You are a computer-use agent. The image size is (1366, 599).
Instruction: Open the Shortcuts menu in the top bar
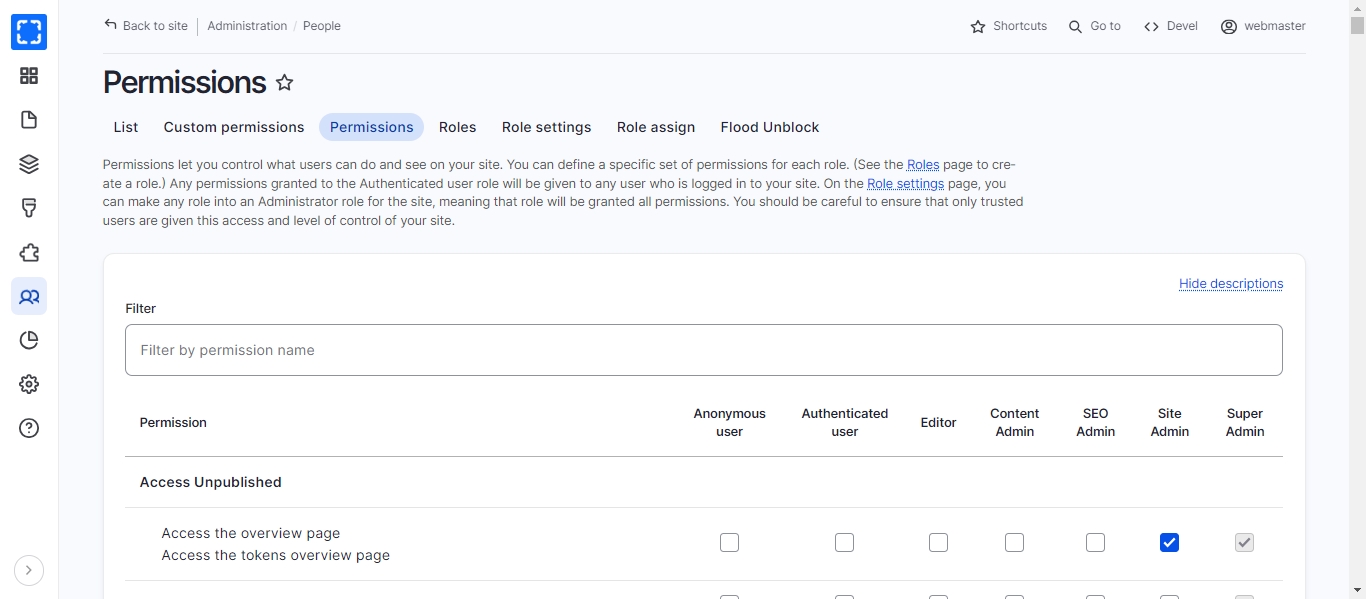tap(1008, 26)
